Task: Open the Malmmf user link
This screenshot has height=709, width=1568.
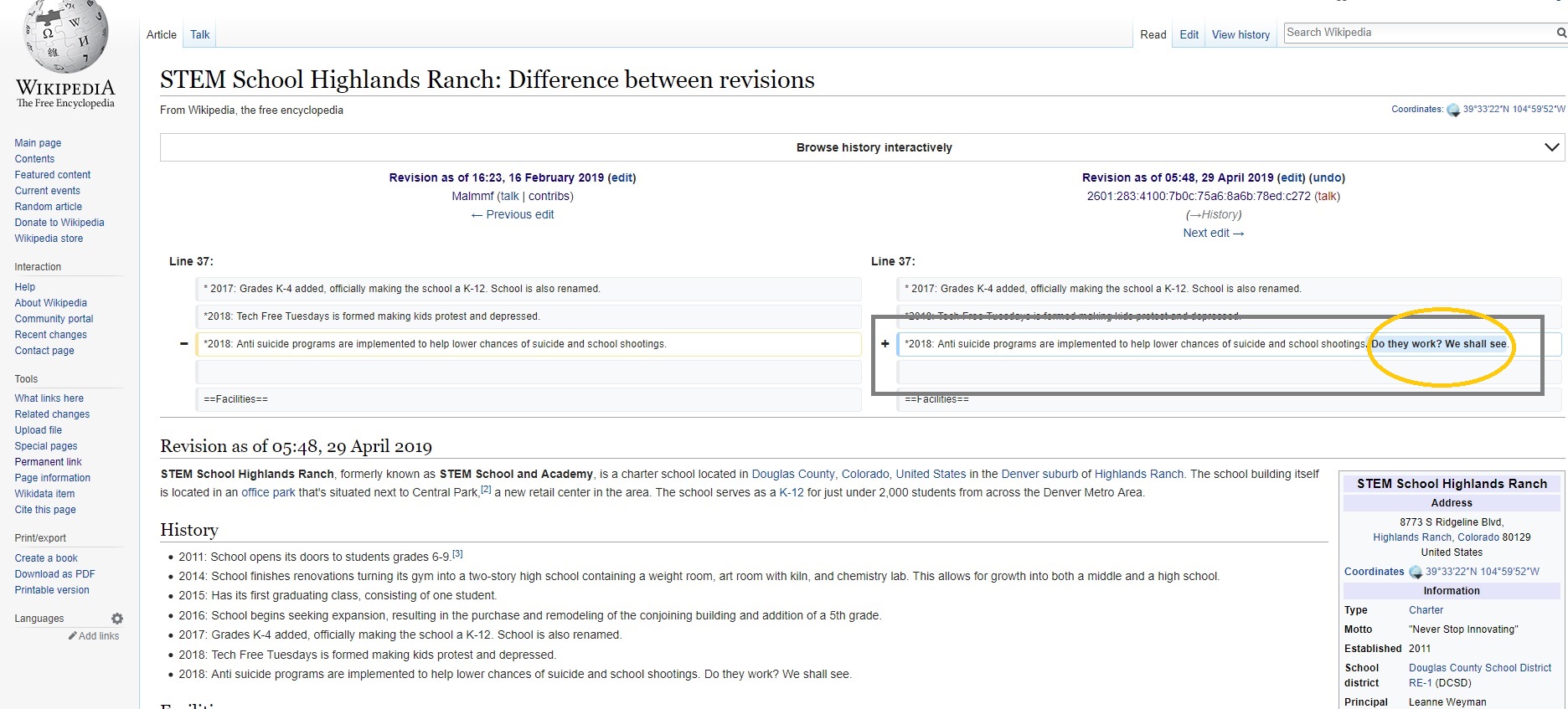Action: click(x=473, y=196)
